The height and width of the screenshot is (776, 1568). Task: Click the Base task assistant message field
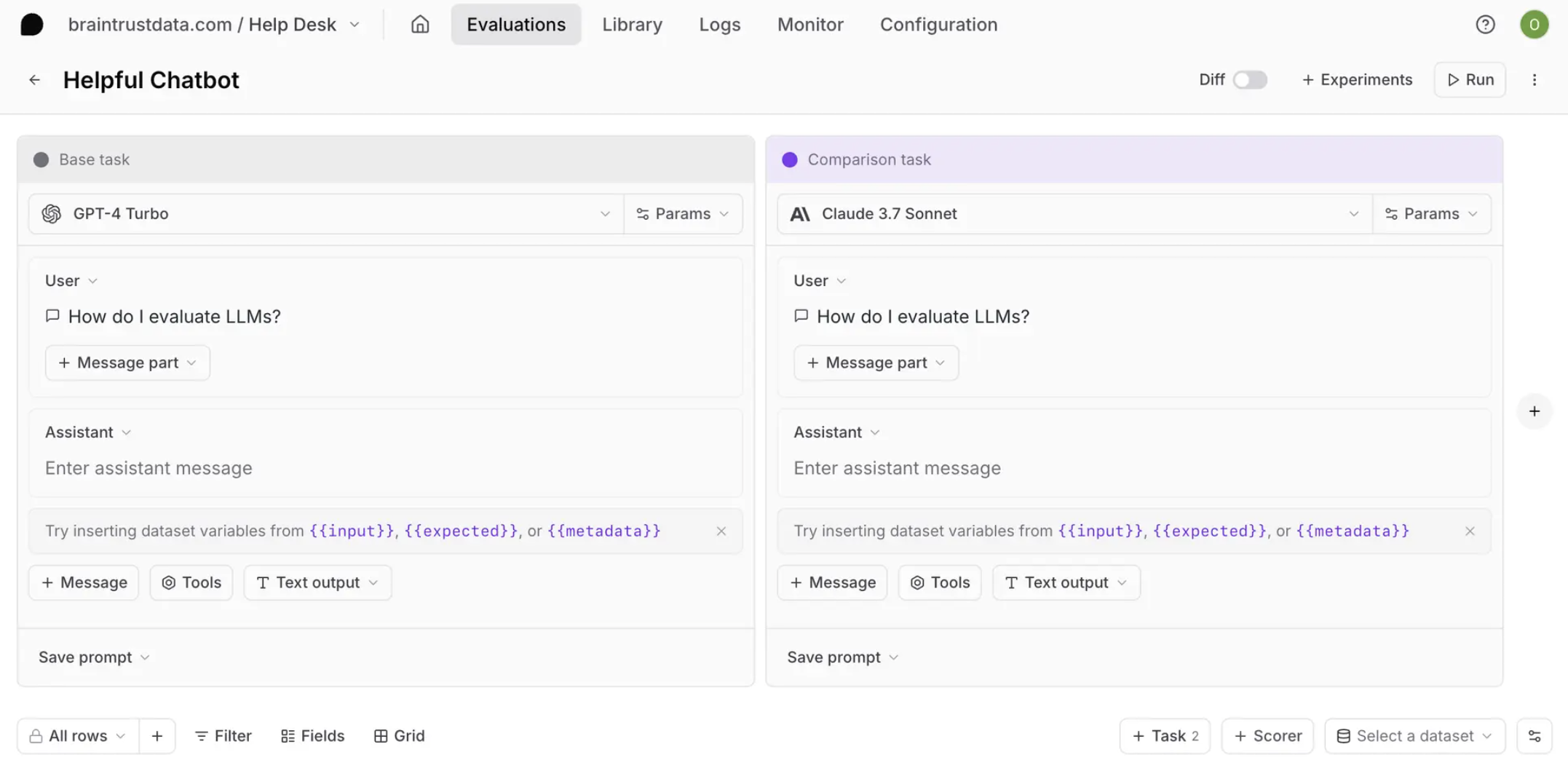[386, 468]
